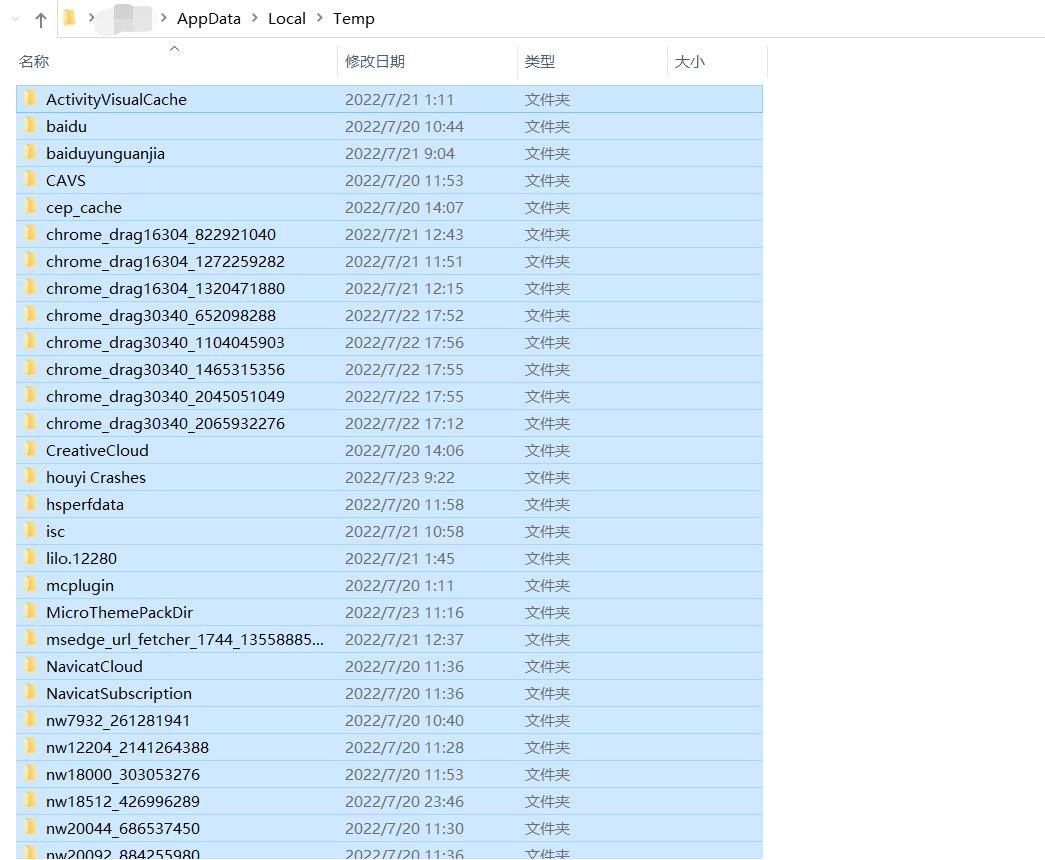Click the folder icon in address bar
The height and width of the screenshot is (860, 1045).
point(69,18)
